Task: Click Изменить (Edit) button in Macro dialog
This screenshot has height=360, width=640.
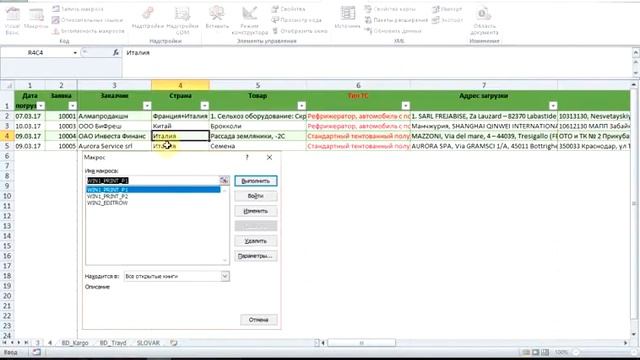Action: pos(256,211)
